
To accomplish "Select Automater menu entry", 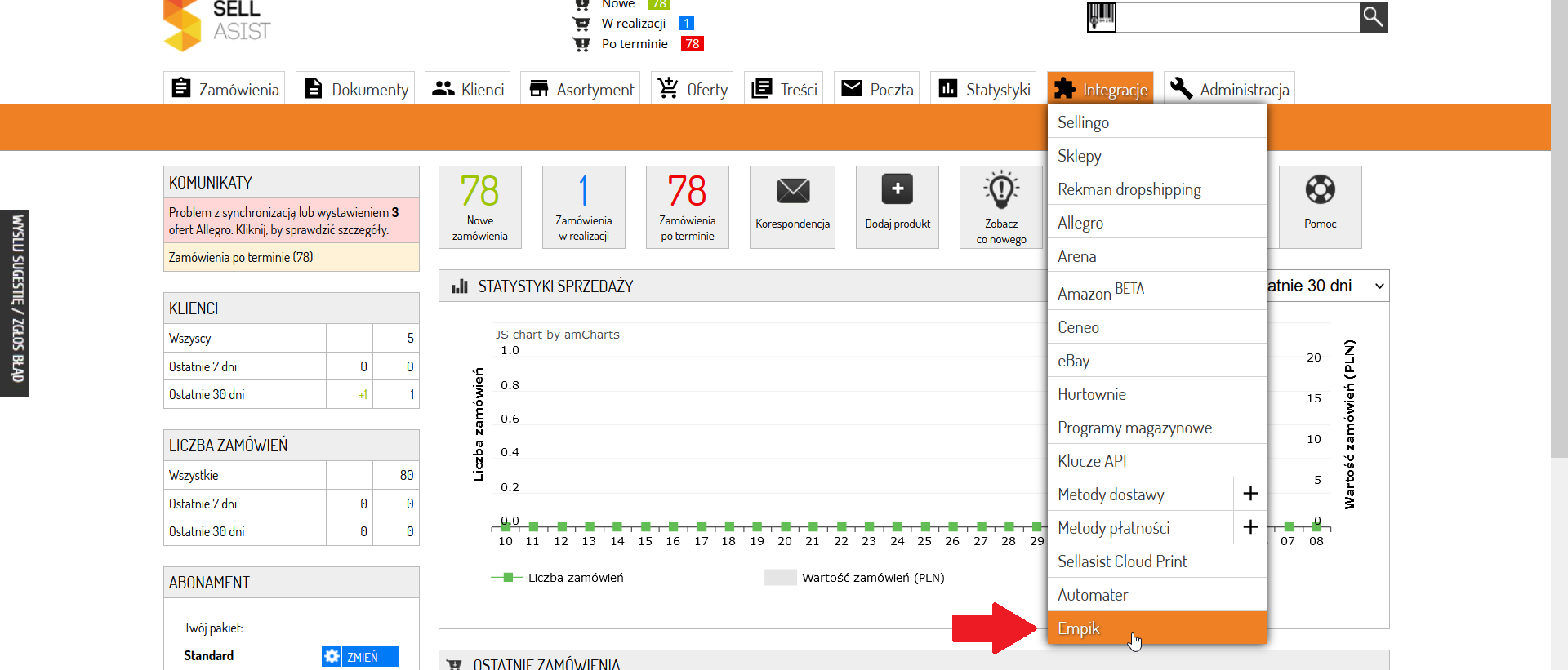I will tap(1157, 594).
